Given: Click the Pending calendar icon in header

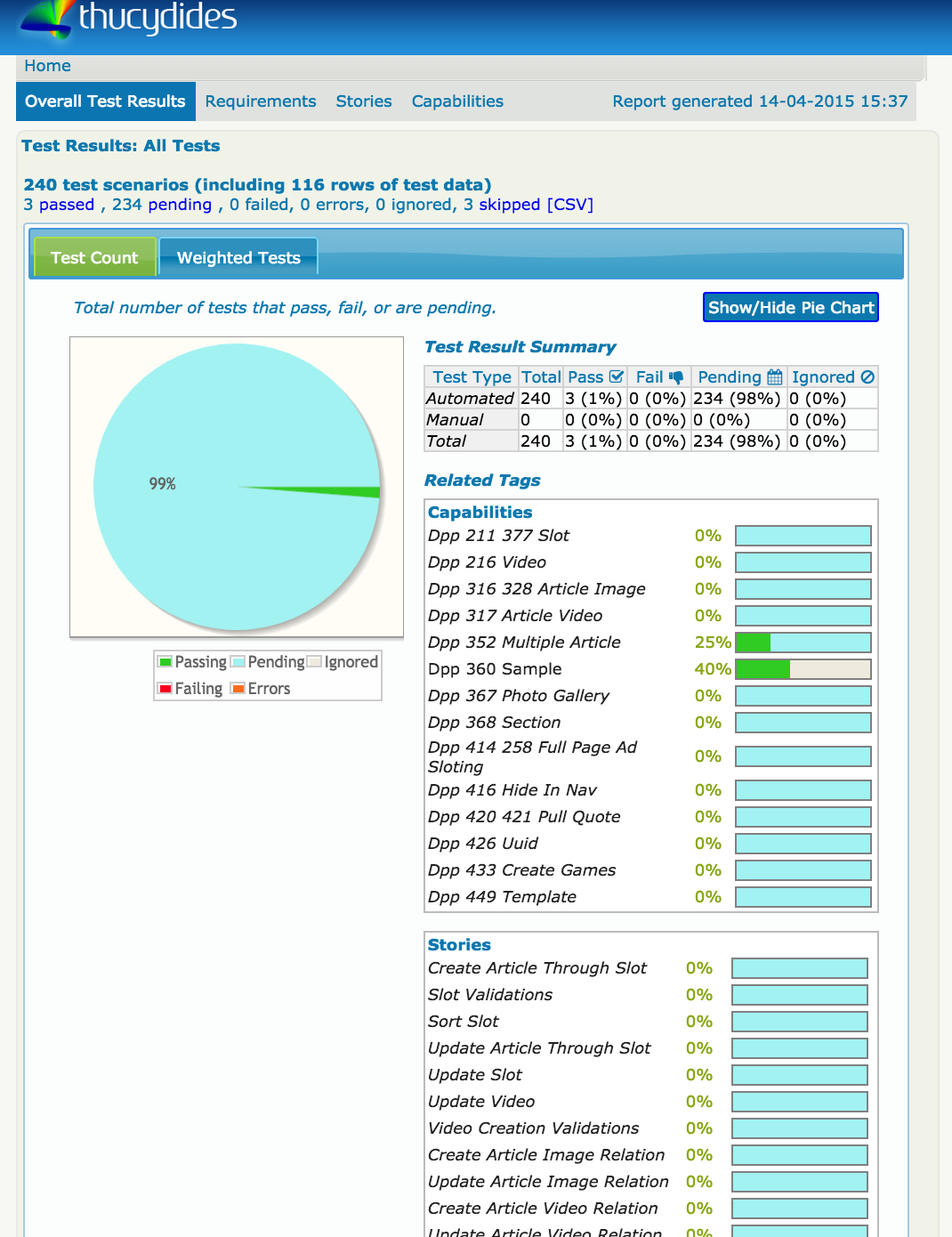Looking at the screenshot, I should (774, 377).
